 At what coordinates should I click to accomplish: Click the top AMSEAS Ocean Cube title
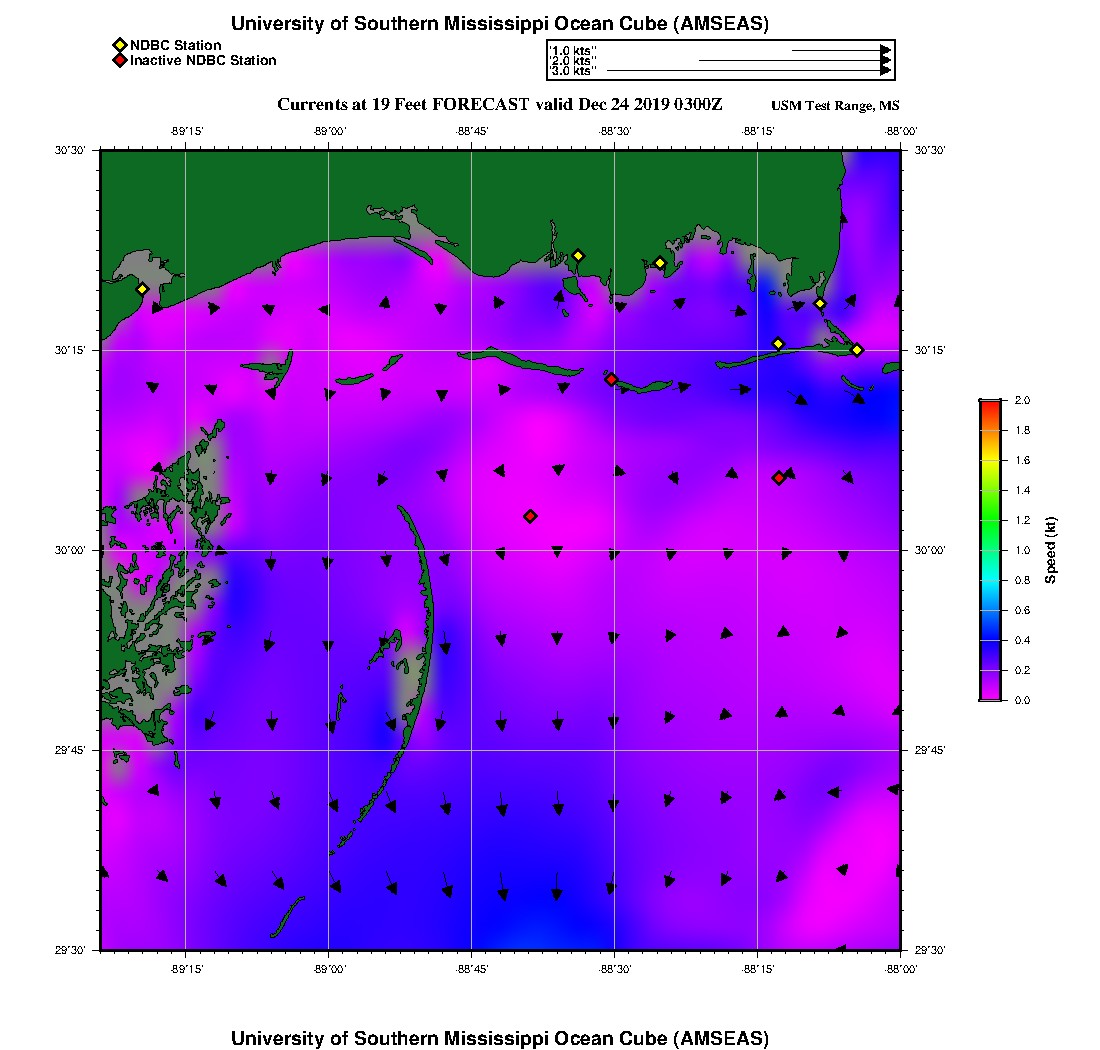(500, 24)
